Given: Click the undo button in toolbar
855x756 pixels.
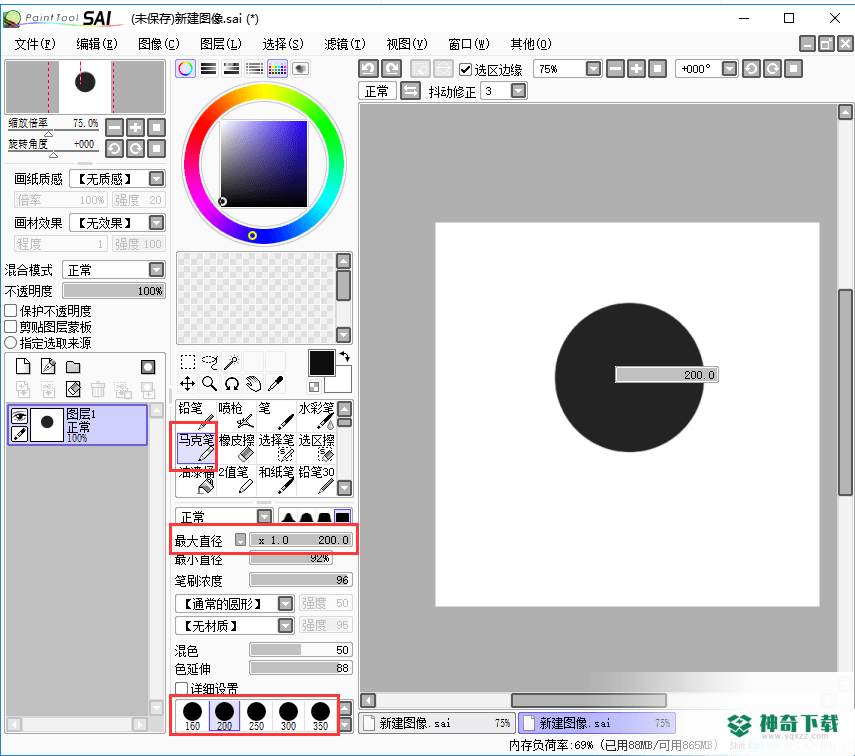Looking at the screenshot, I should pos(368,69).
